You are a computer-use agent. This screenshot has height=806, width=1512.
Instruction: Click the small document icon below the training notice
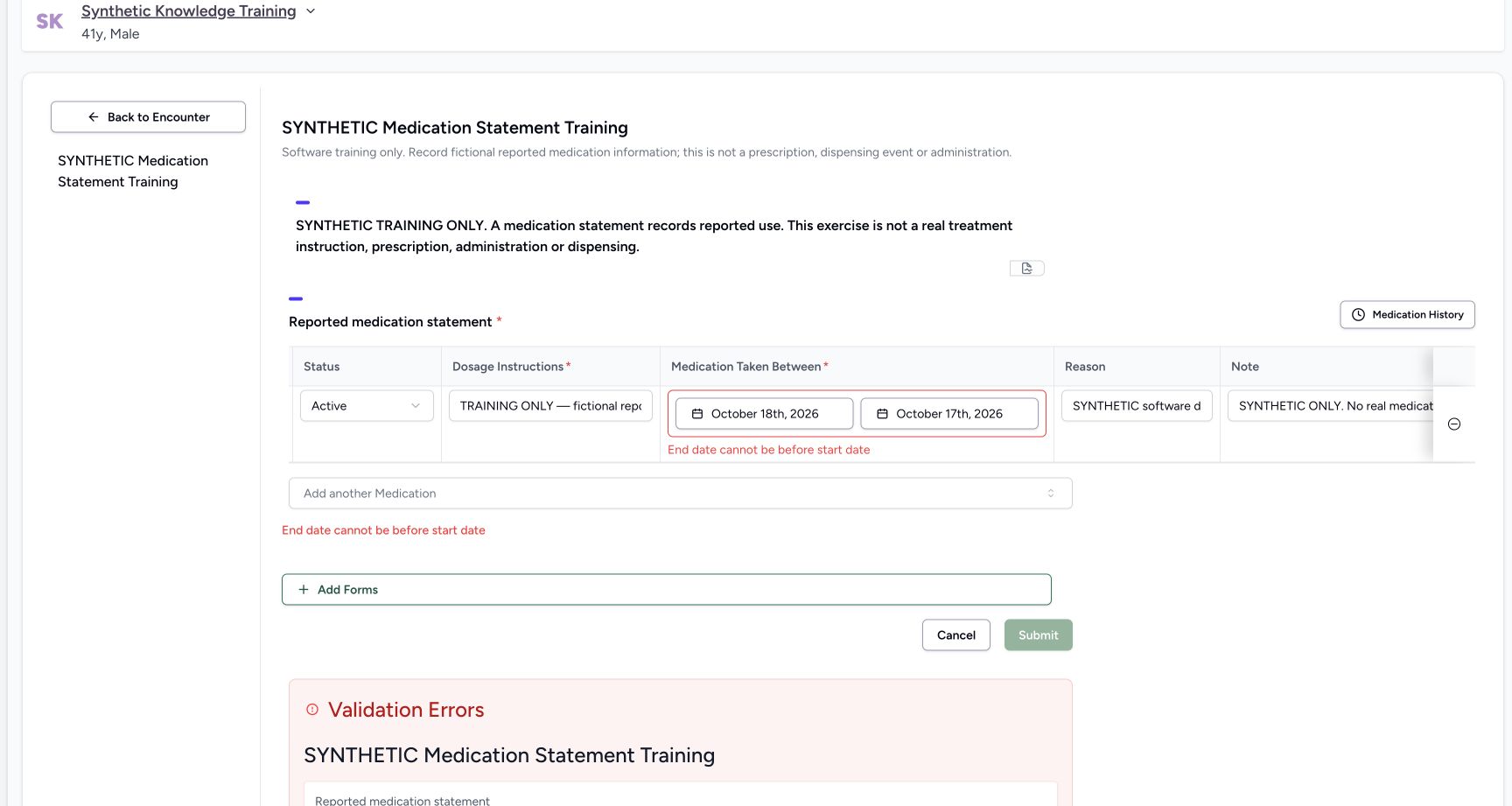1027,269
